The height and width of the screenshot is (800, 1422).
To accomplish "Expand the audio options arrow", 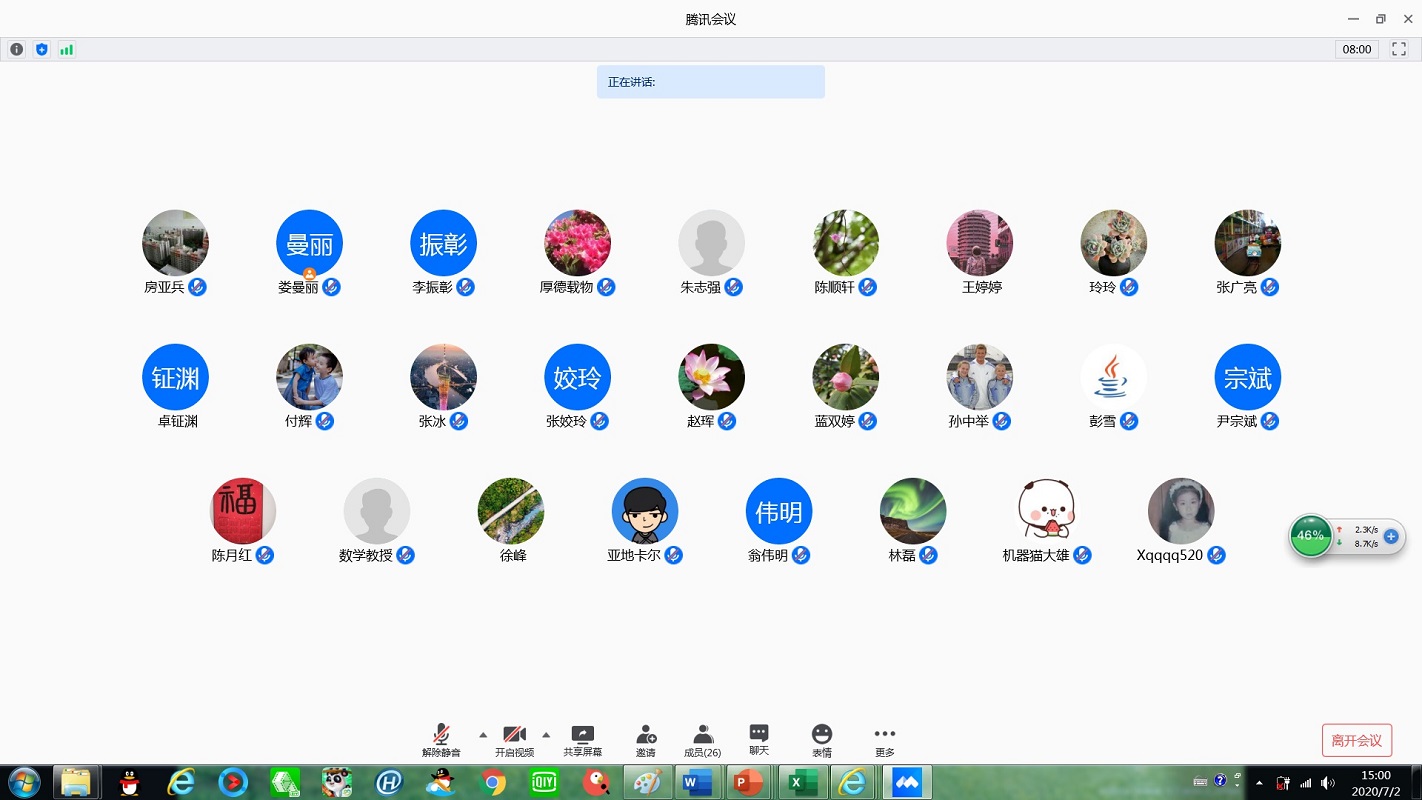I will point(483,735).
